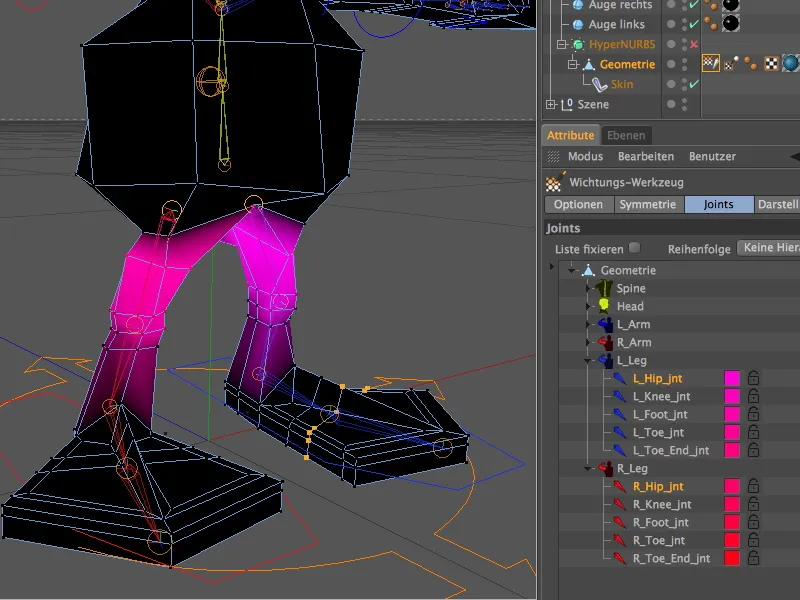Open the Modus menu
Image resolution: width=800 pixels, height=600 pixels.
coord(585,157)
